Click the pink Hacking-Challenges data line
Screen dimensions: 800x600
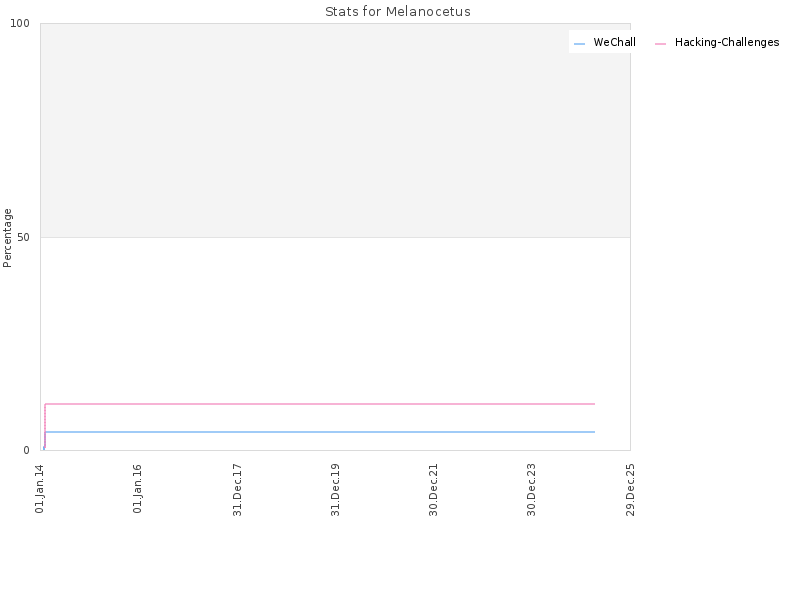[320, 404]
